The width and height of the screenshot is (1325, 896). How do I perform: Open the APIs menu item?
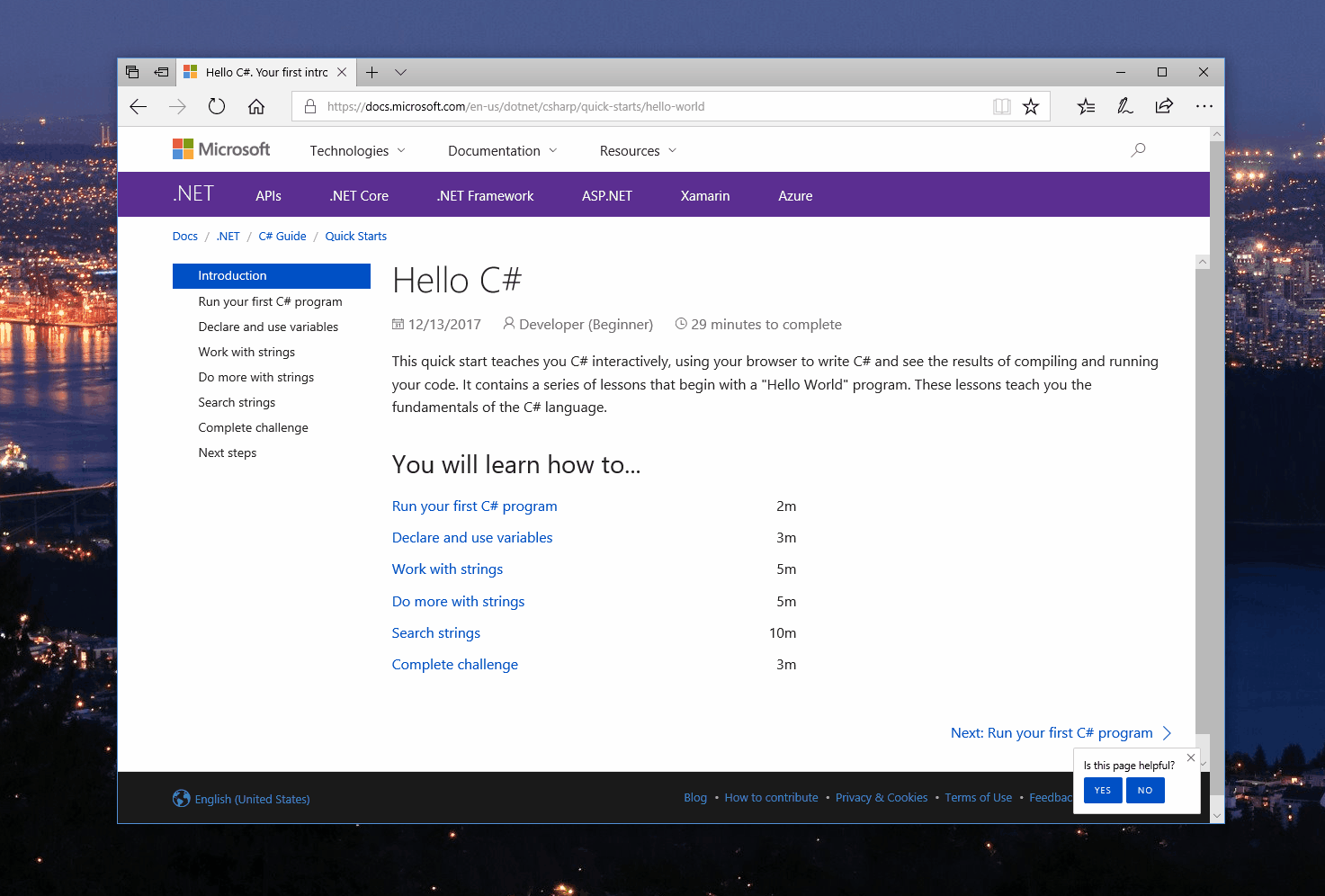pyautogui.click(x=268, y=196)
